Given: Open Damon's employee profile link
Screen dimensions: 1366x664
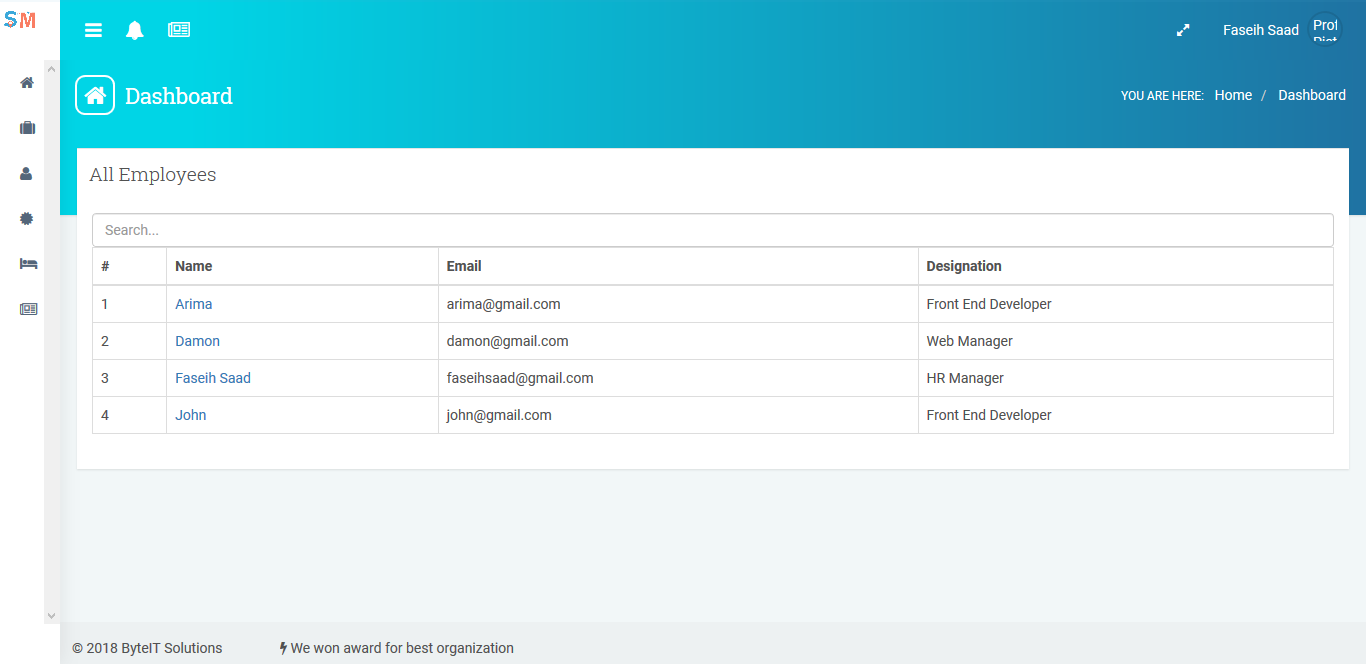Looking at the screenshot, I should 198,341.
